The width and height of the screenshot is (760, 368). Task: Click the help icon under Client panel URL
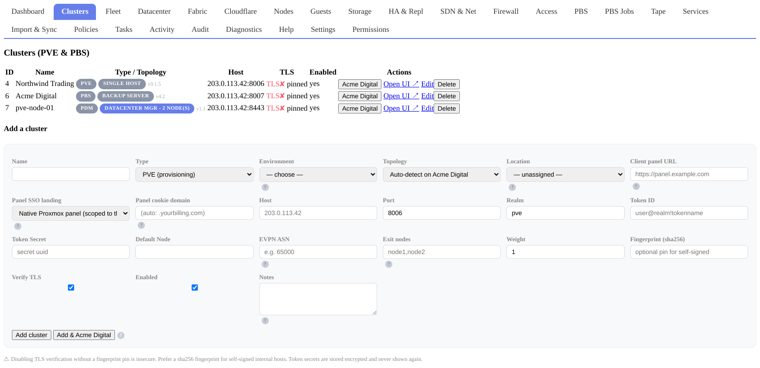point(636,186)
